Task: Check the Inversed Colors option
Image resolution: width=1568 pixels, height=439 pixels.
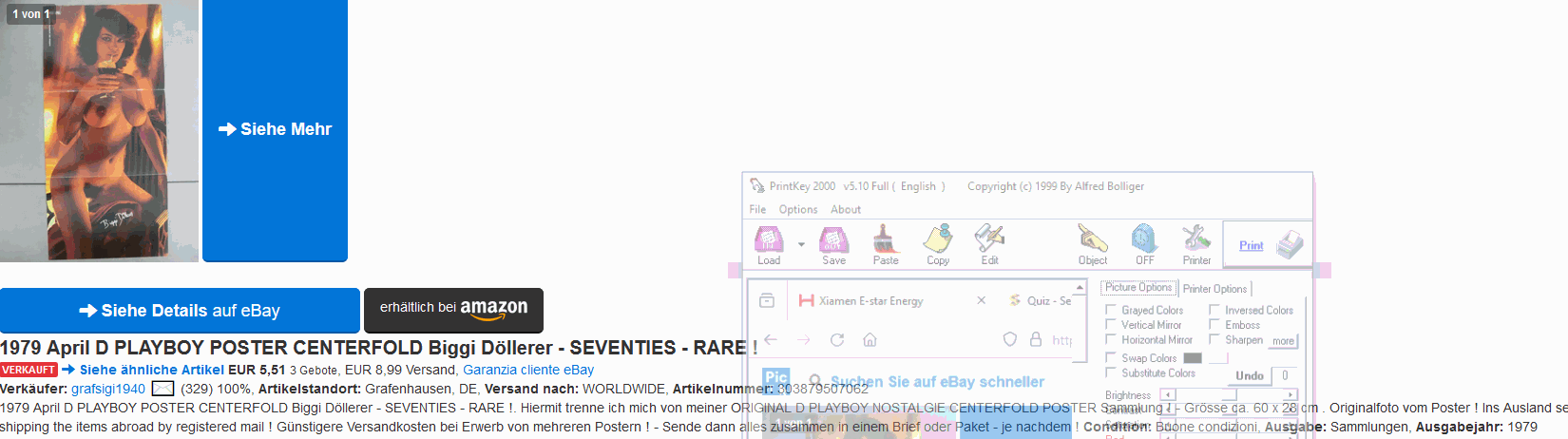Action: pos(1214,310)
